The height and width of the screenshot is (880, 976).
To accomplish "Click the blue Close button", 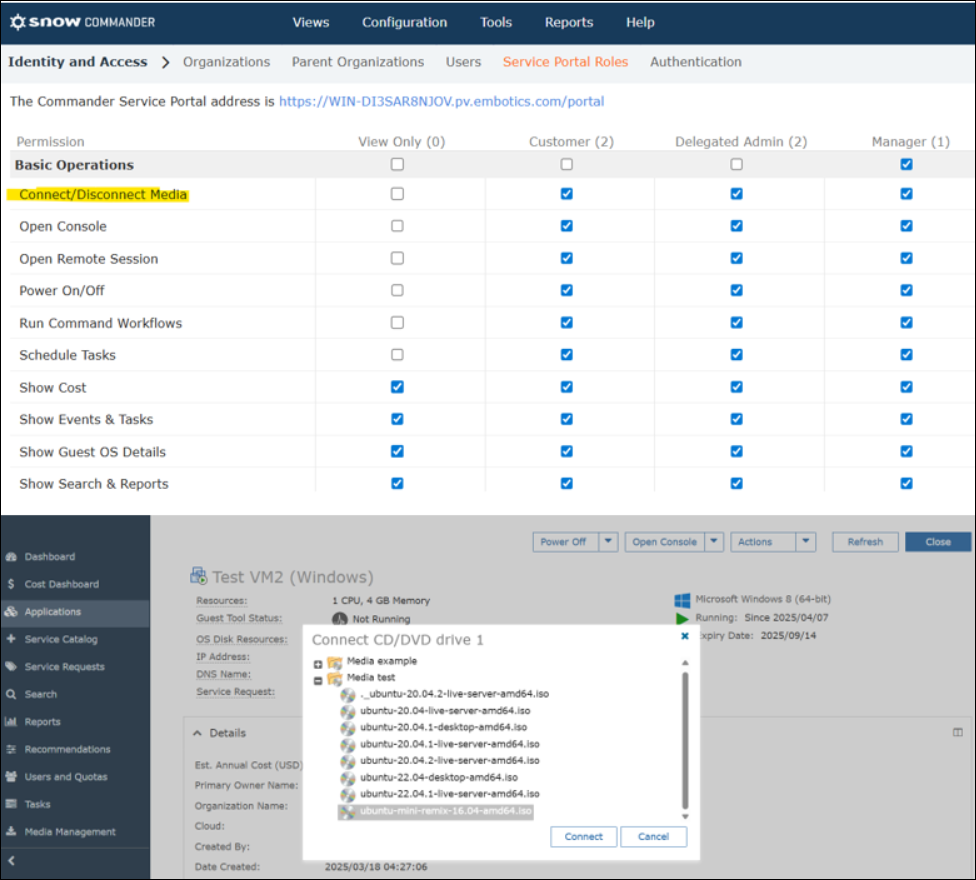I will pos(938,541).
